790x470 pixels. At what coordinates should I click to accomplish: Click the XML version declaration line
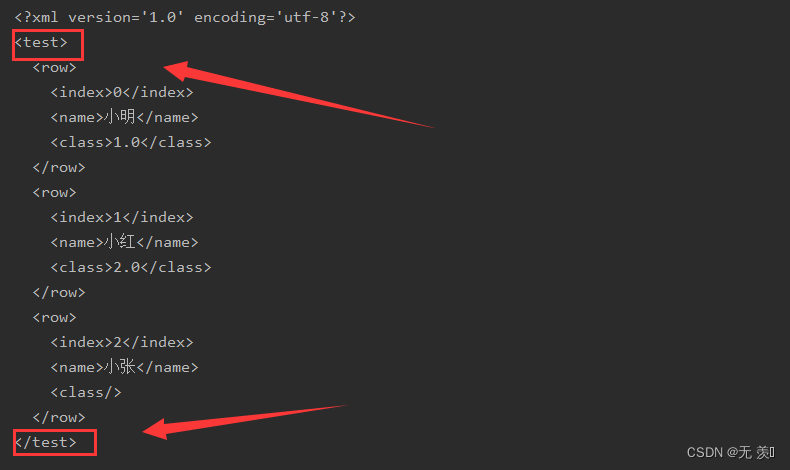pyautogui.click(x=185, y=17)
